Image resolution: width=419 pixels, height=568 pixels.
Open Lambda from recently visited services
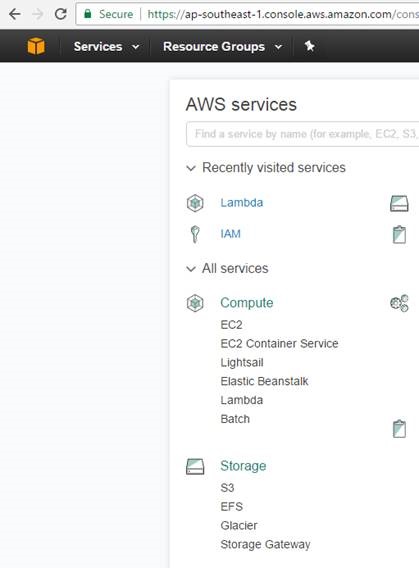tap(242, 202)
